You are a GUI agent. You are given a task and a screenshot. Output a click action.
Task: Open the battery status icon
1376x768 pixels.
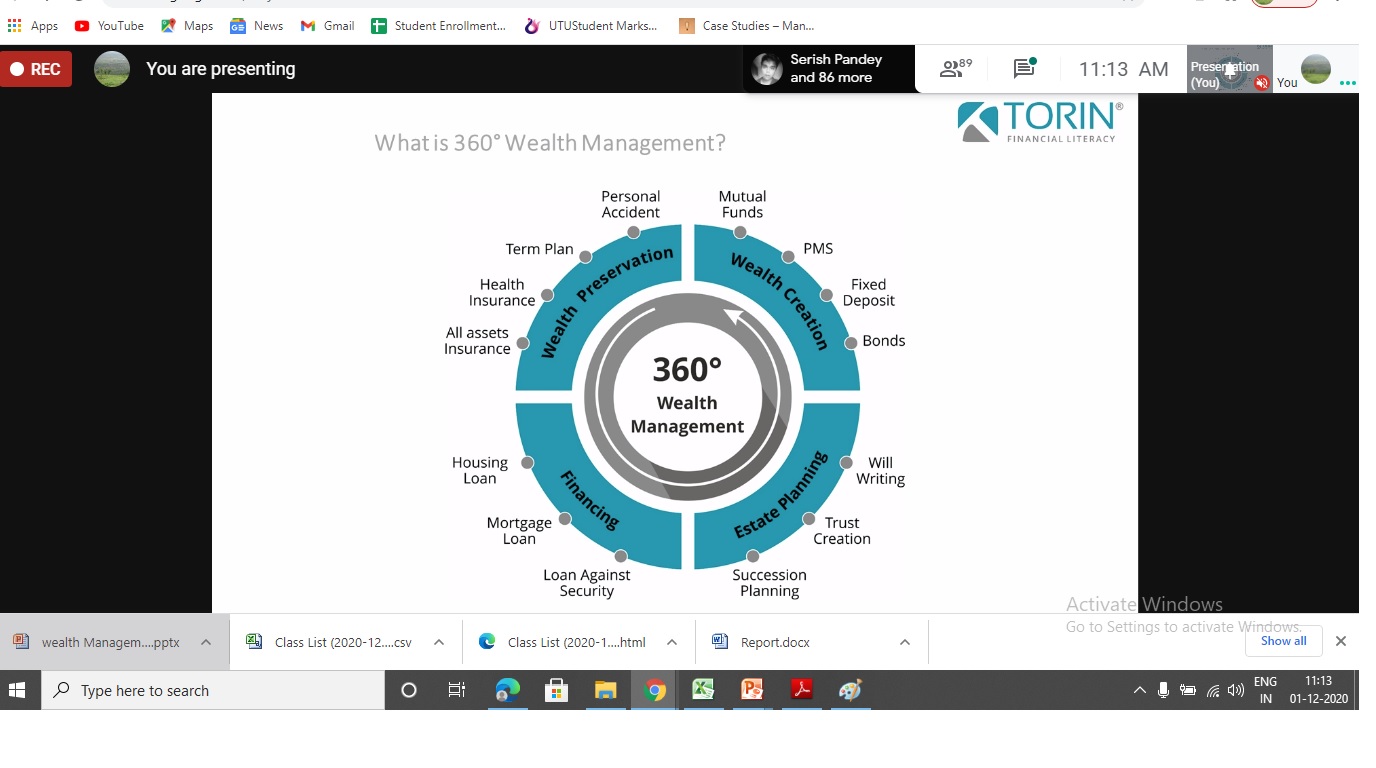click(x=1188, y=690)
